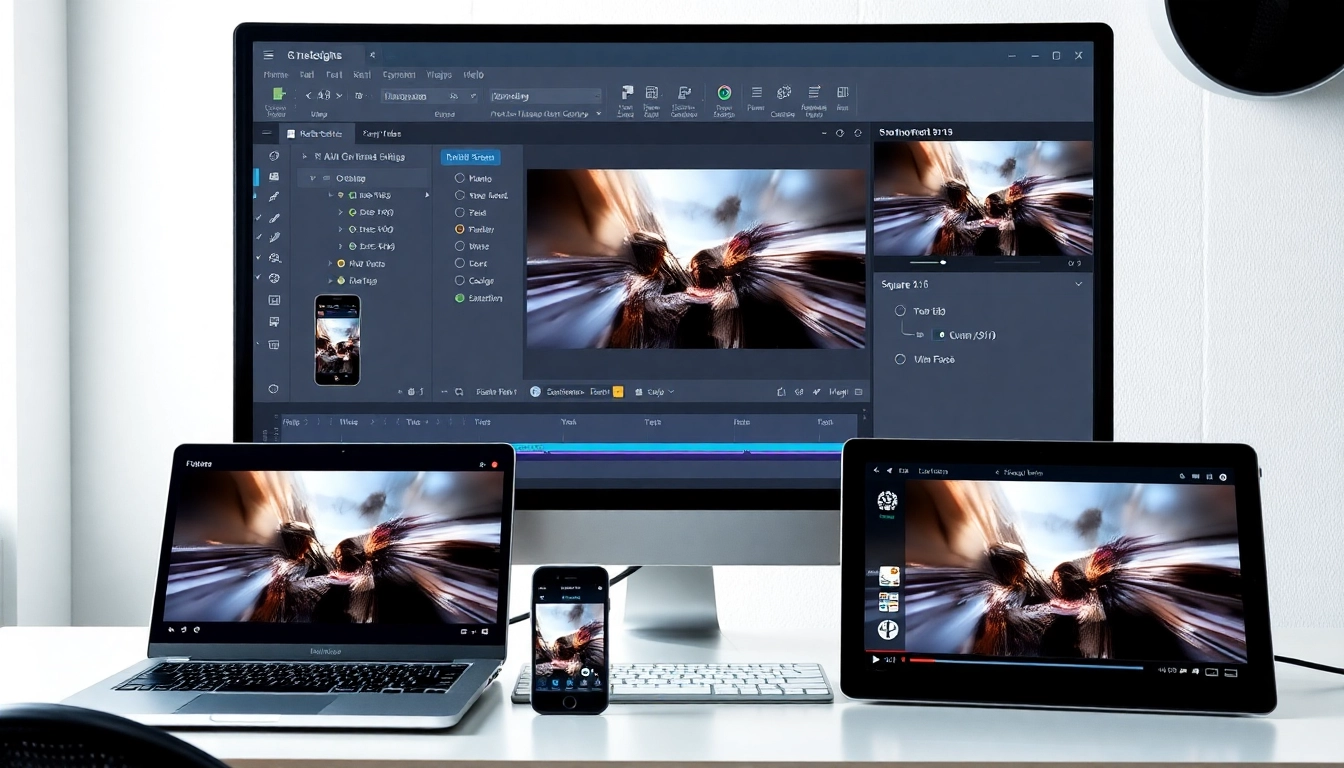This screenshot has height=768, width=1344.
Task: Click the fullscreen icon at the tablet player's right end
Action: point(1232,672)
